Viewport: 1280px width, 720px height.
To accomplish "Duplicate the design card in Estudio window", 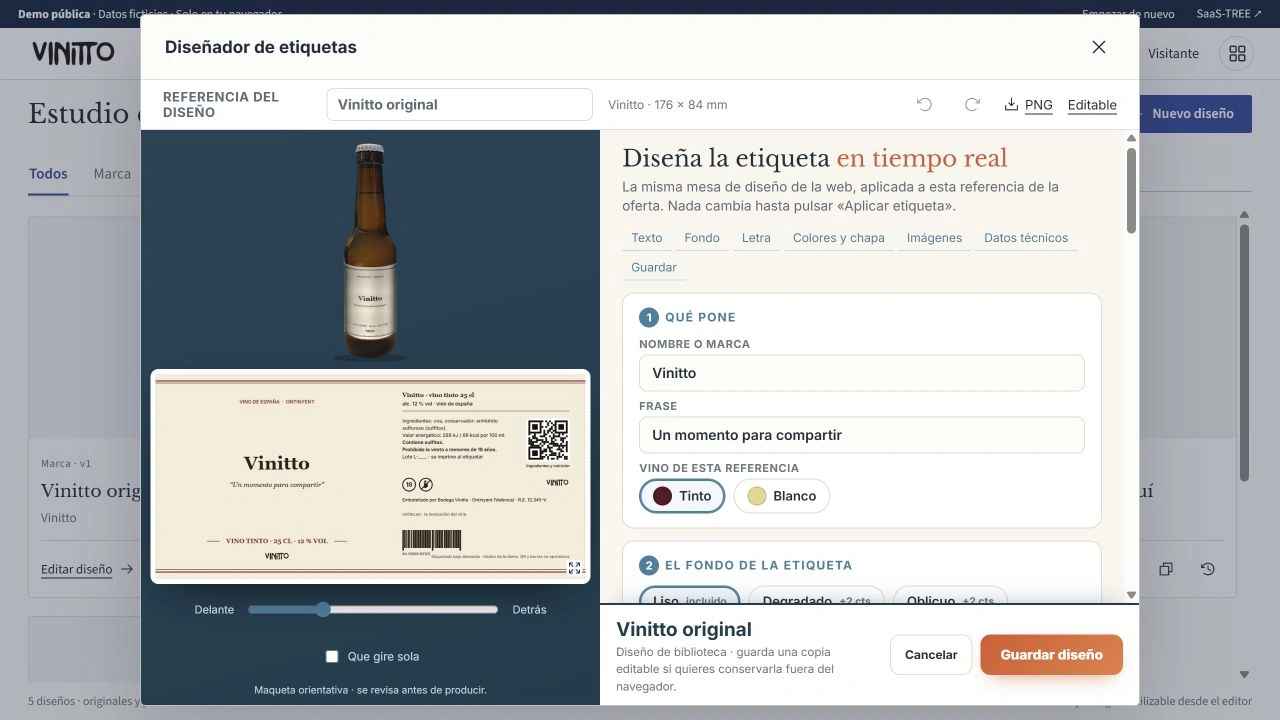I will pos(1166,569).
